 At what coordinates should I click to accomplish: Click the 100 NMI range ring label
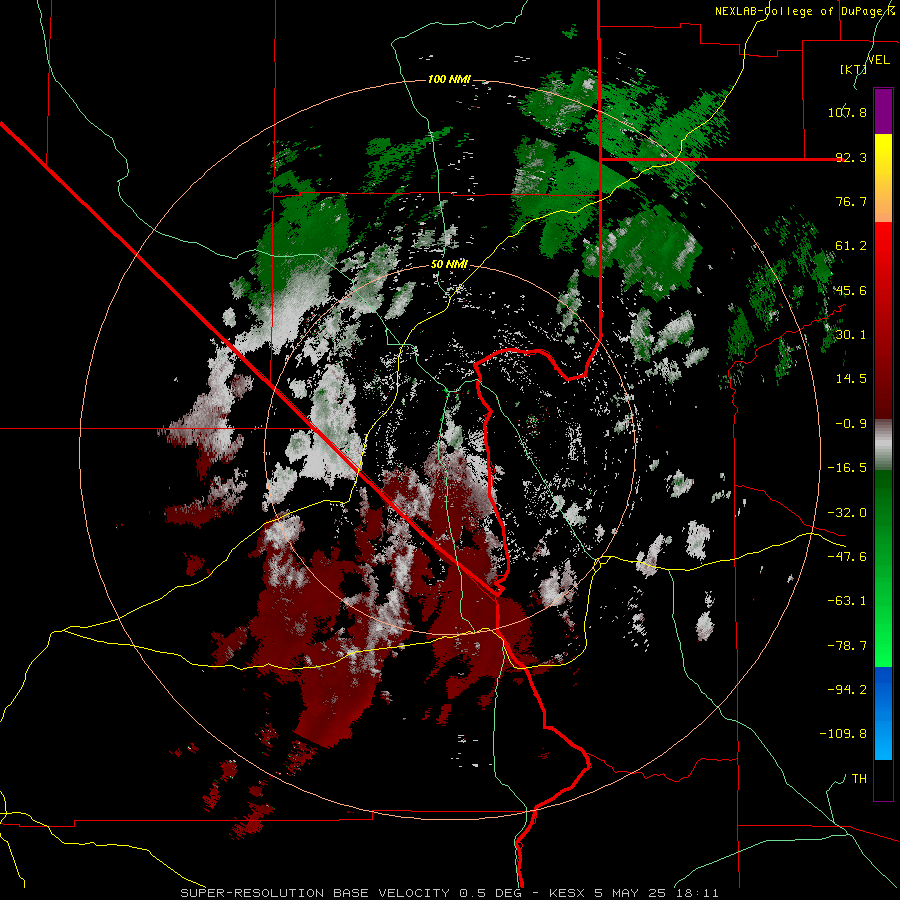tap(449, 79)
